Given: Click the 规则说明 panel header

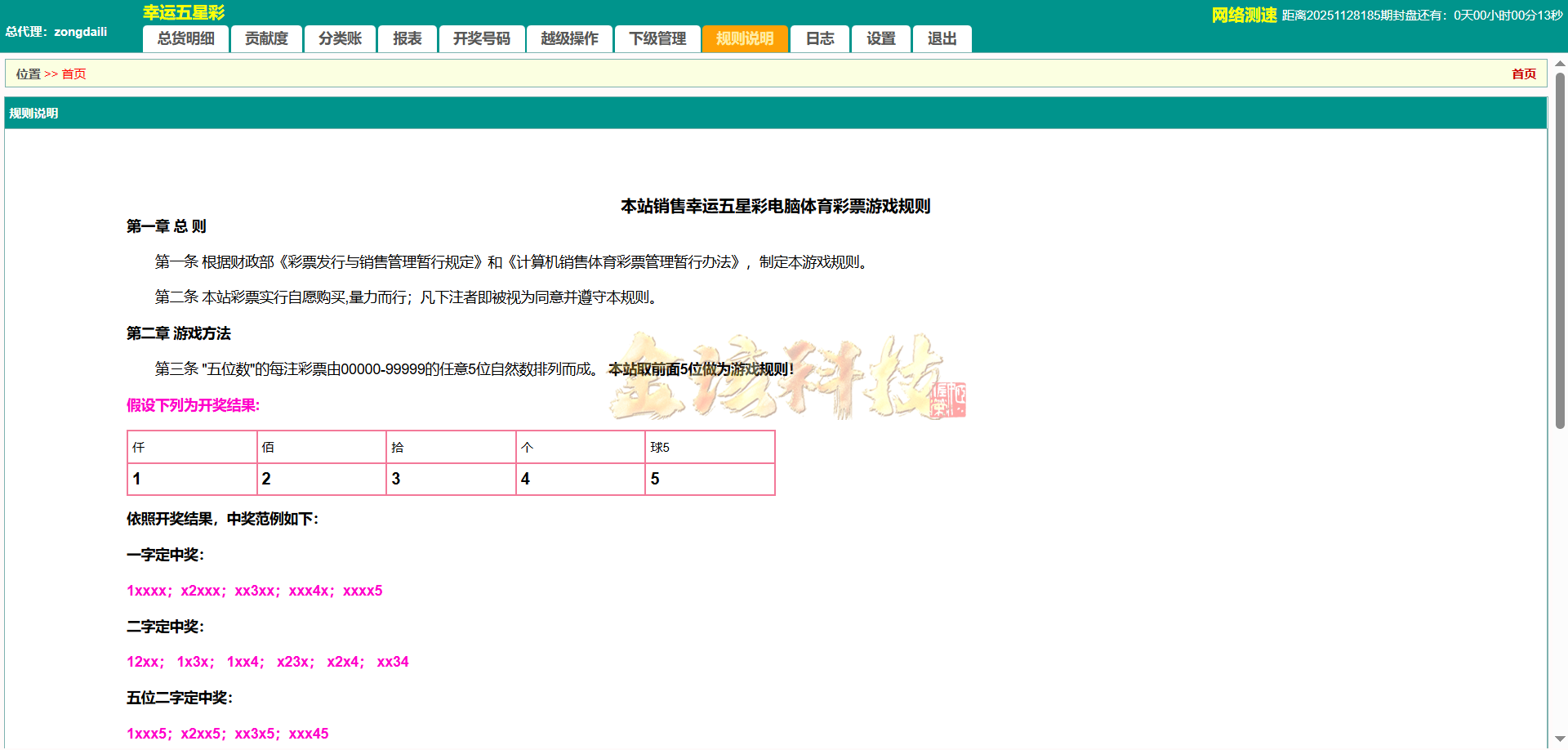Looking at the screenshot, I should tap(33, 113).
